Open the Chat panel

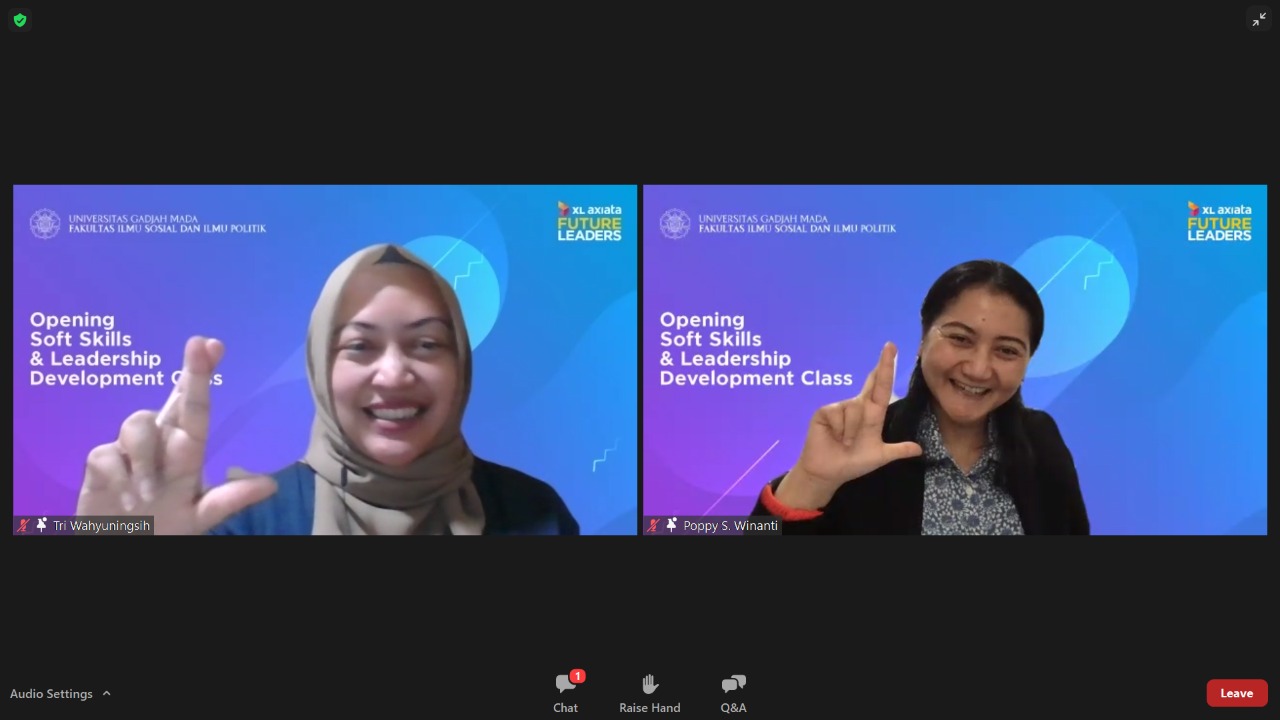coord(565,693)
